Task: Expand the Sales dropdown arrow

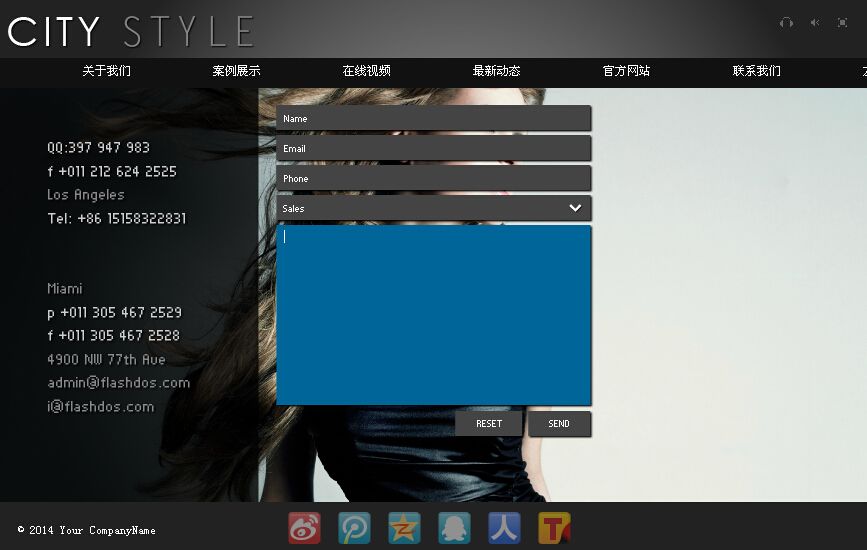Action: coord(575,208)
